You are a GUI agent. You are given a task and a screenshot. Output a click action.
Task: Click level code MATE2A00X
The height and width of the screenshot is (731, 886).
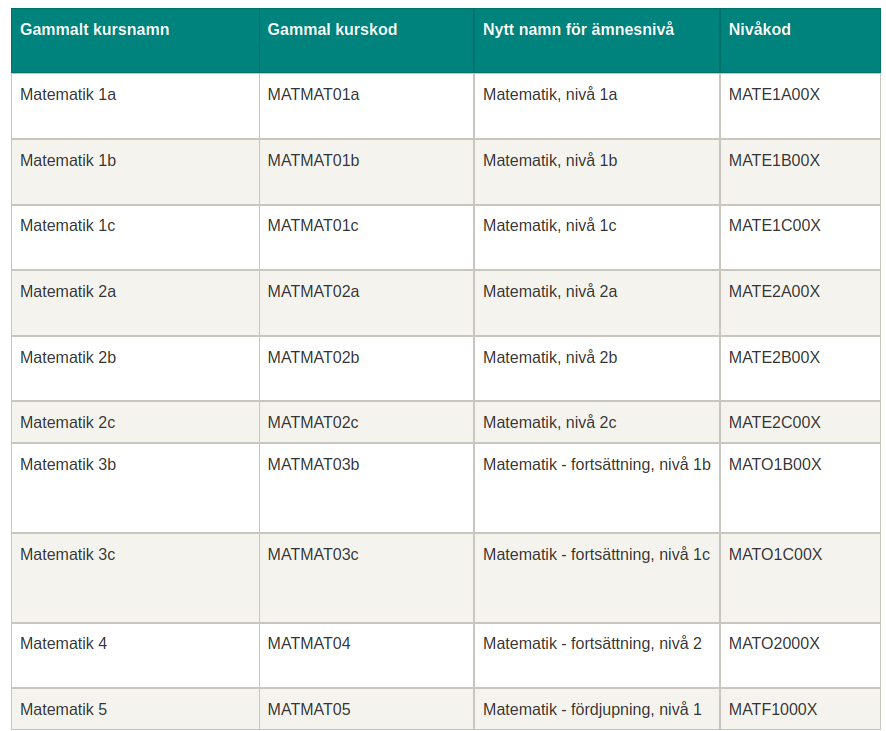coord(774,292)
